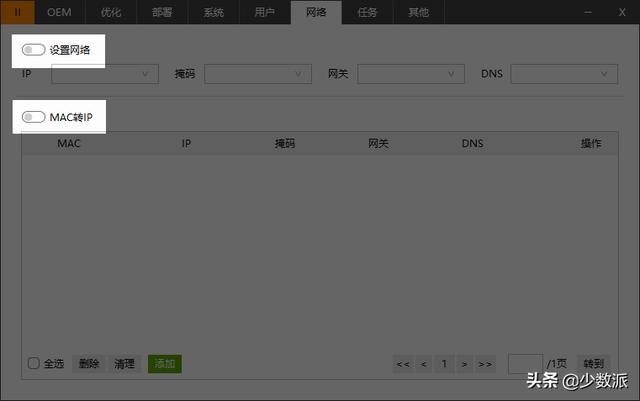Image resolution: width=640 pixels, height=401 pixels.
Task: Click the 掩码 table column header
Action: click(284, 143)
